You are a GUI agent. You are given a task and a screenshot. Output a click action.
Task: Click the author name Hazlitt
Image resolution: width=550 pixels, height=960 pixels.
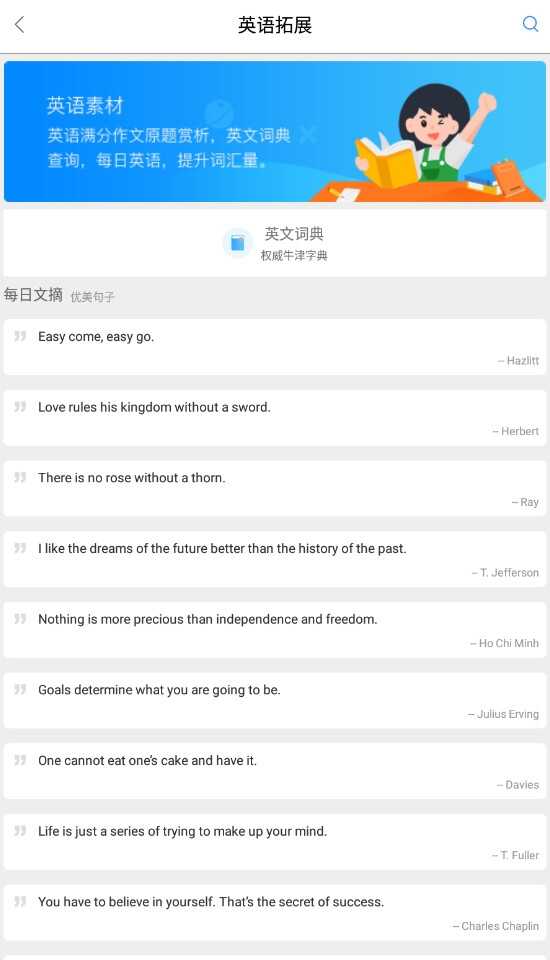522,361
